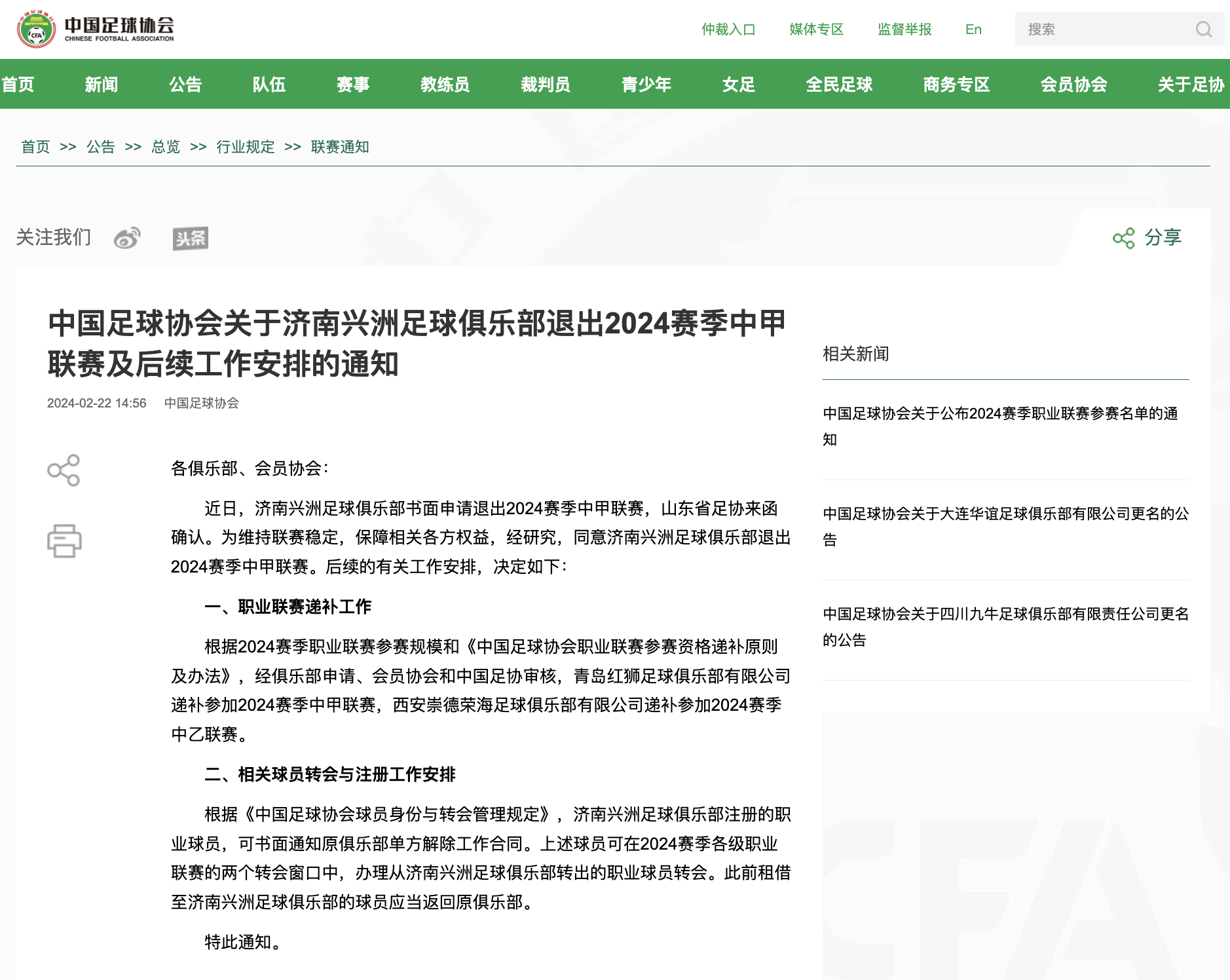Open the Weibo follow icon
The image size is (1230, 980).
point(127,238)
